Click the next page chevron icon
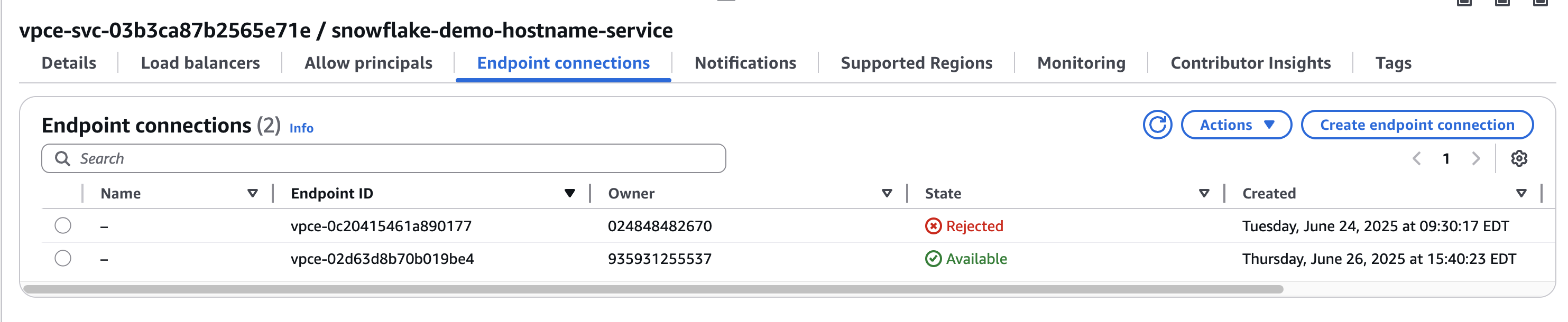1568x322 pixels. click(1475, 158)
